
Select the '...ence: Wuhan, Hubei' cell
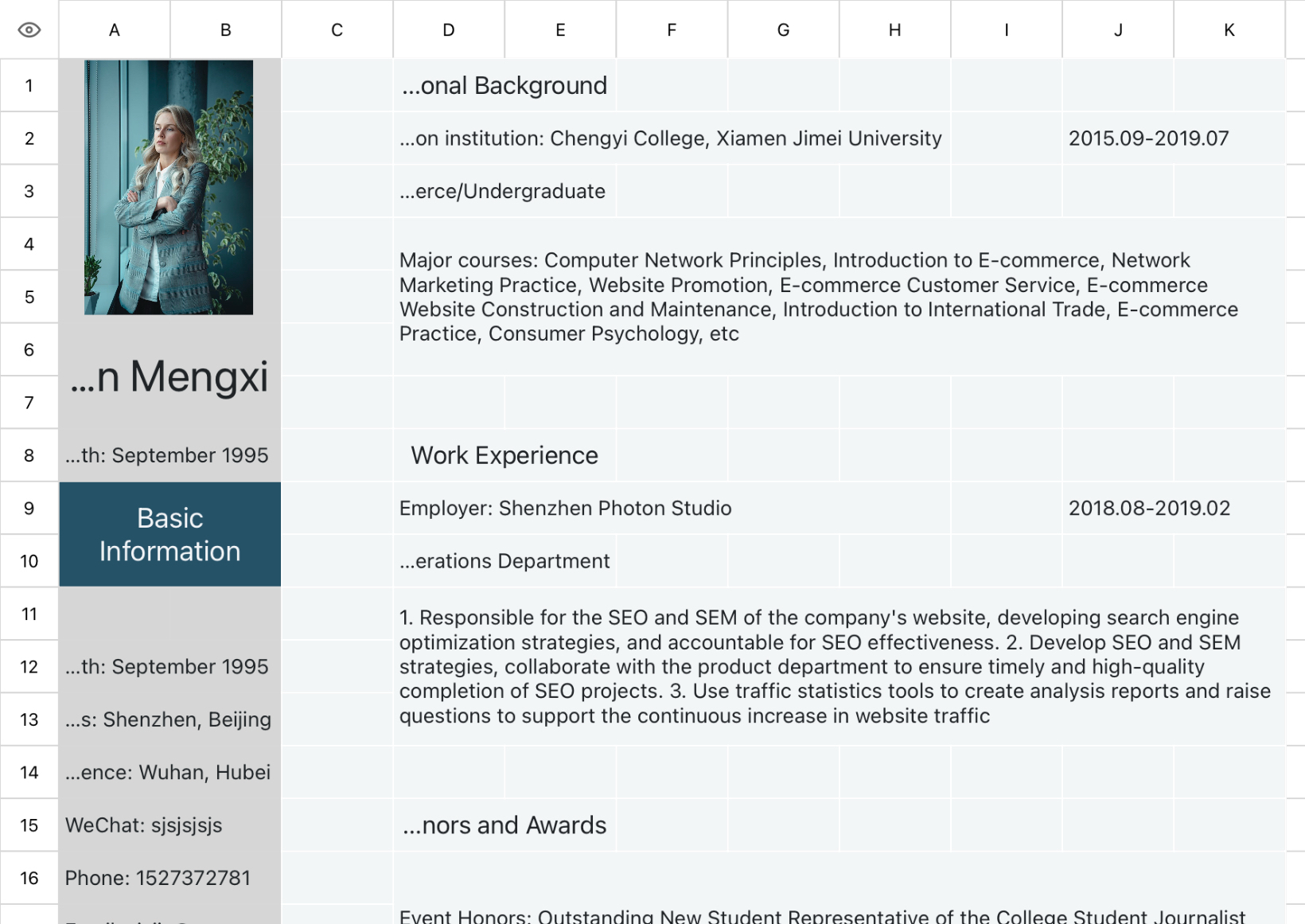click(170, 772)
